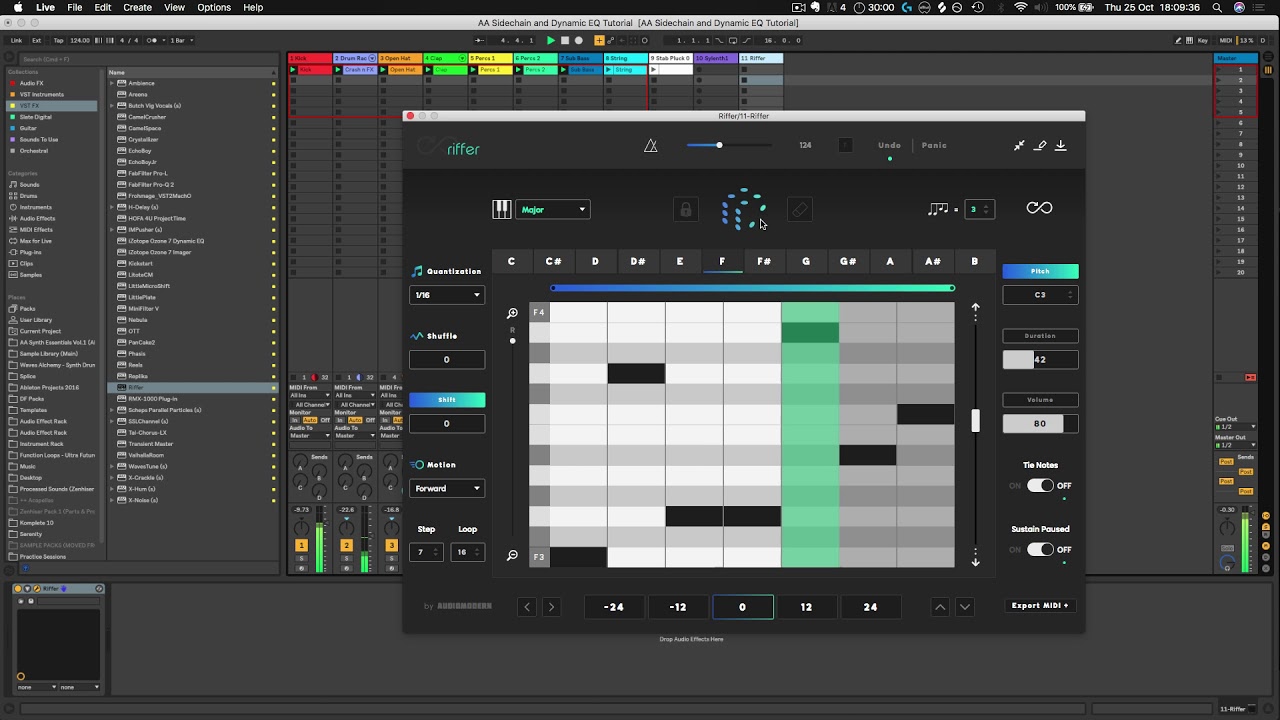Toggle the lock icon in Riffer

[685, 210]
